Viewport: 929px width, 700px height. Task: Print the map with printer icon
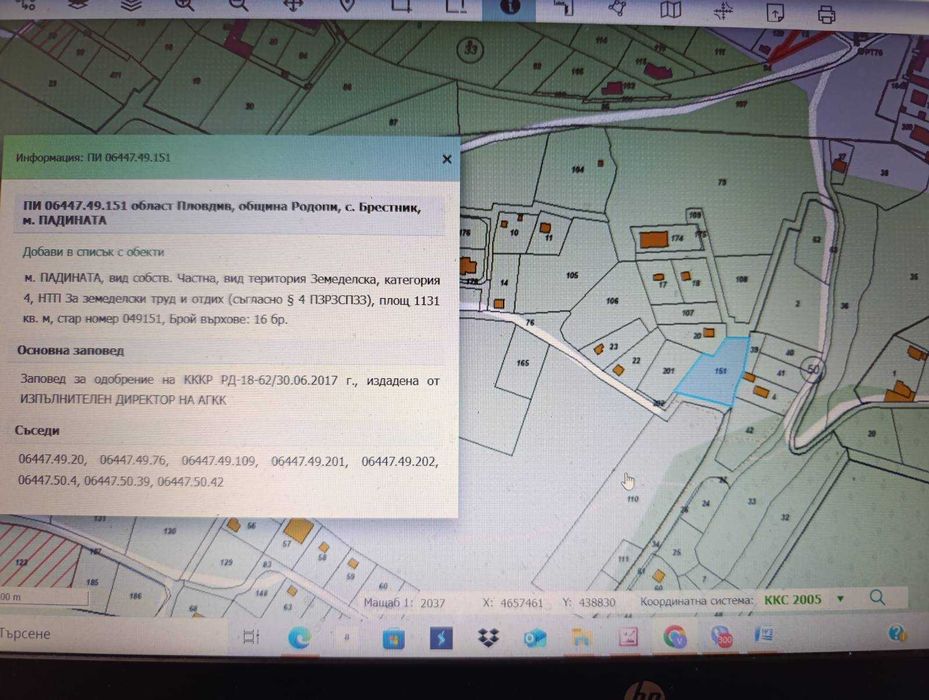(827, 14)
